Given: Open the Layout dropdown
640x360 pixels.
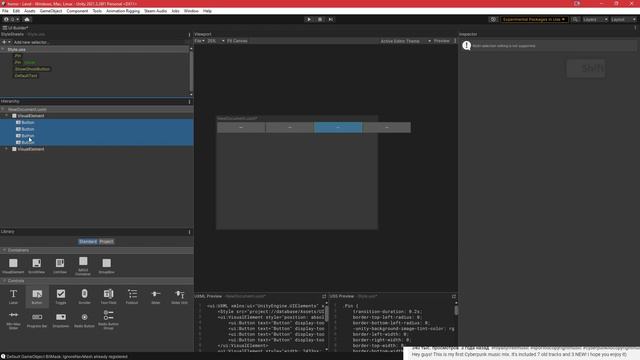Looking at the screenshot, I should point(623,19).
